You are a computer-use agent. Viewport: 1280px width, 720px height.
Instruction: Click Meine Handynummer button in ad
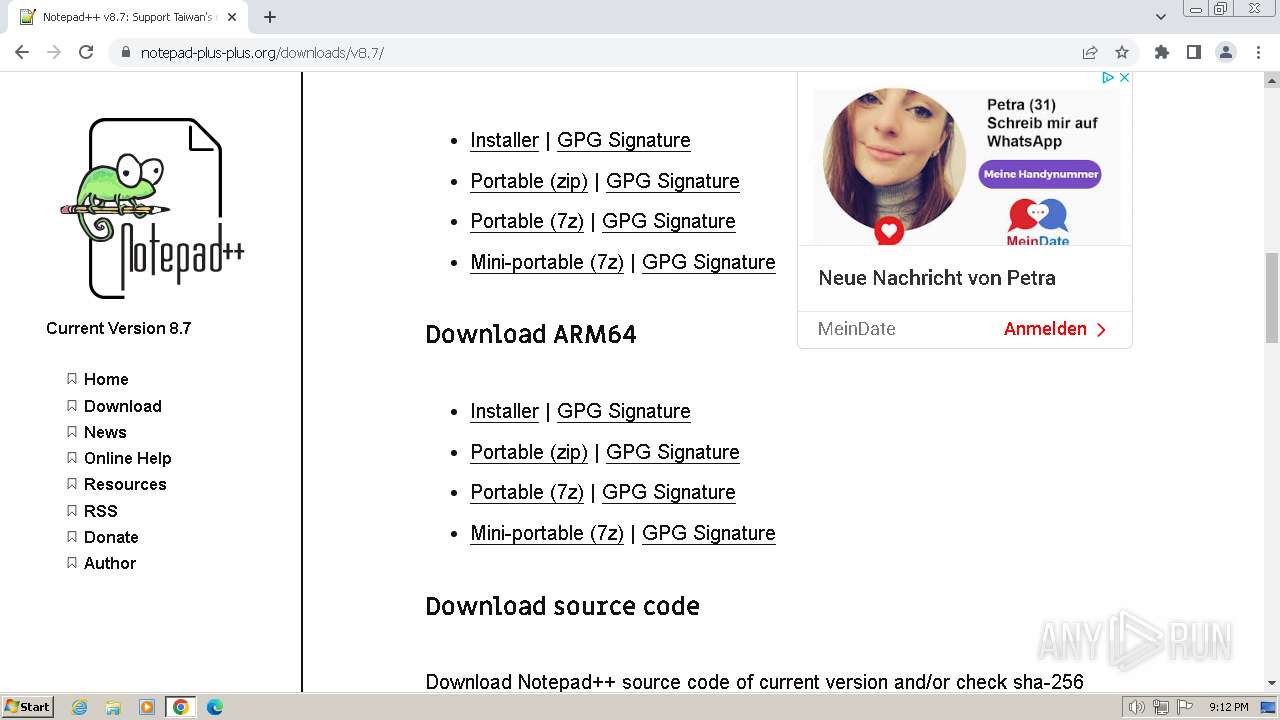1040,174
